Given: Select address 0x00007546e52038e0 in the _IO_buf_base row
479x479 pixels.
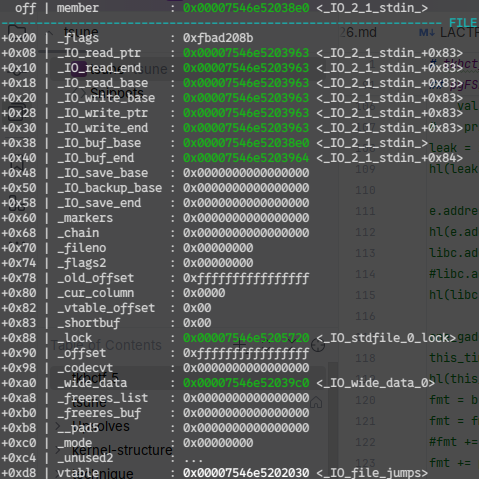Looking at the screenshot, I should pos(246,143).
